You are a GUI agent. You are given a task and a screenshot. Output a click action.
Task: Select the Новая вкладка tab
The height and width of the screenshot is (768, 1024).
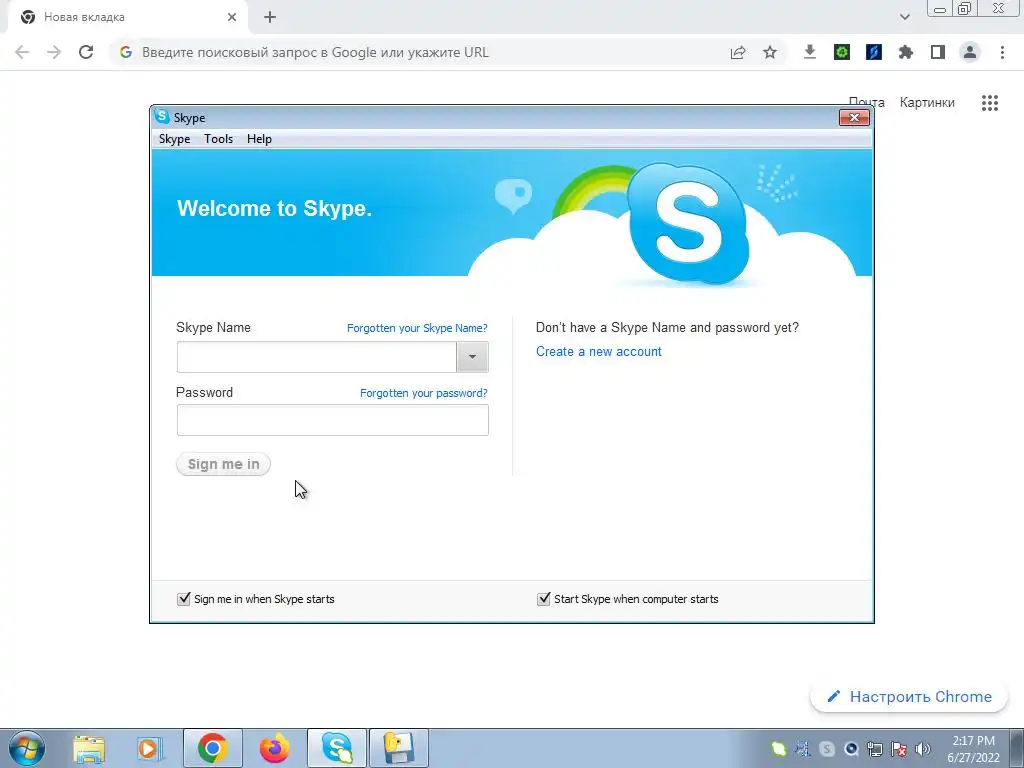pos(128,17)
